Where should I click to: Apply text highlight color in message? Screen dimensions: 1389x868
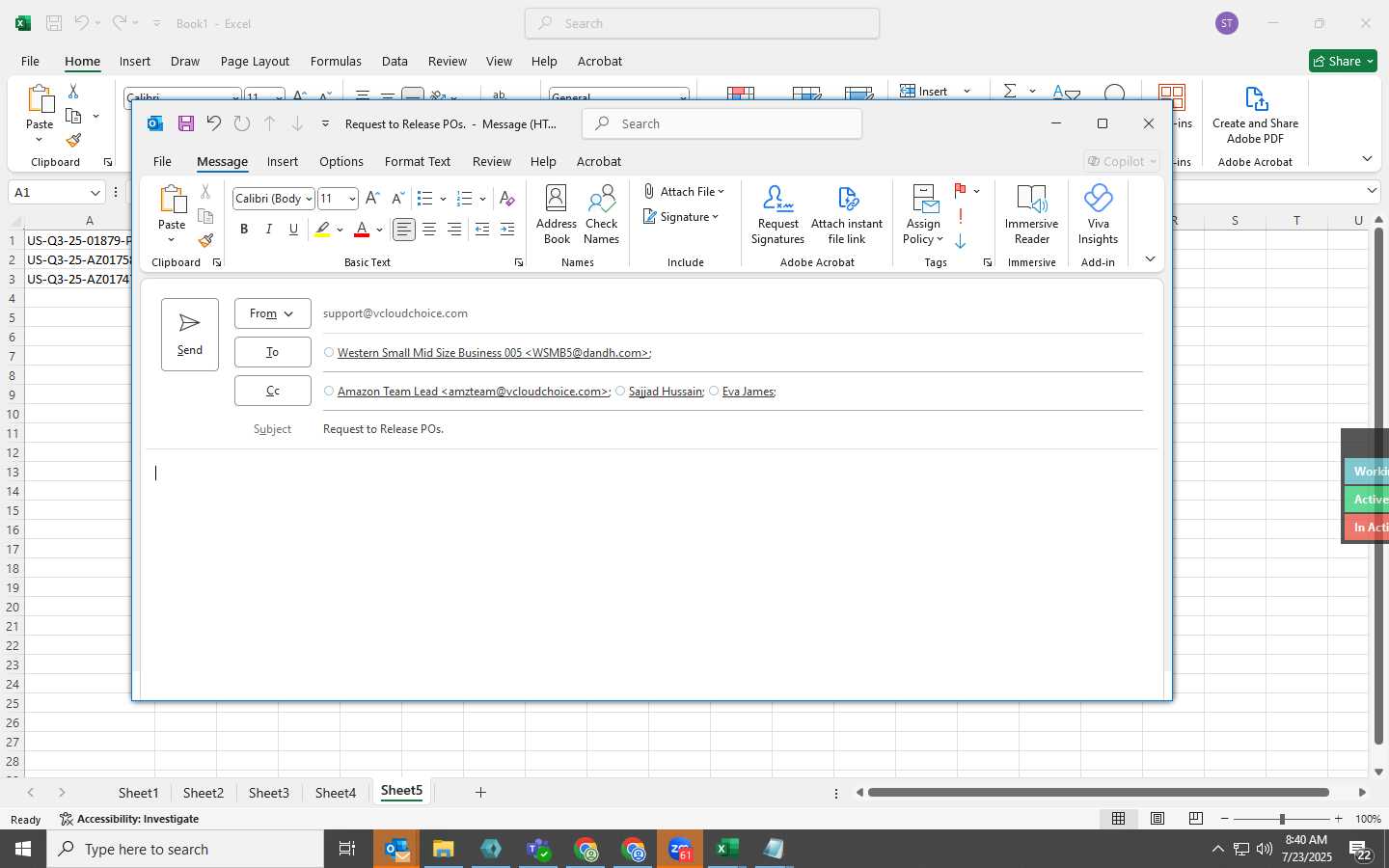[x=322, y=230]
